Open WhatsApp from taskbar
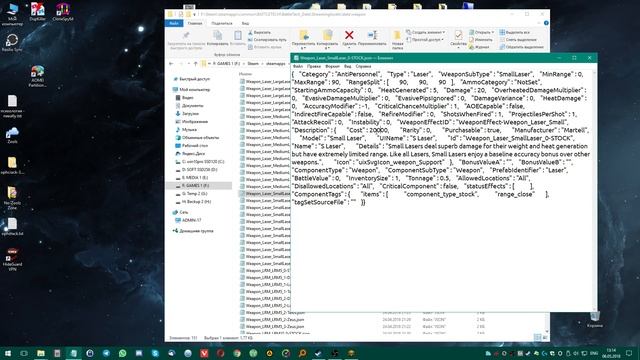Viewport: 640px width, 360px height. 122,353
